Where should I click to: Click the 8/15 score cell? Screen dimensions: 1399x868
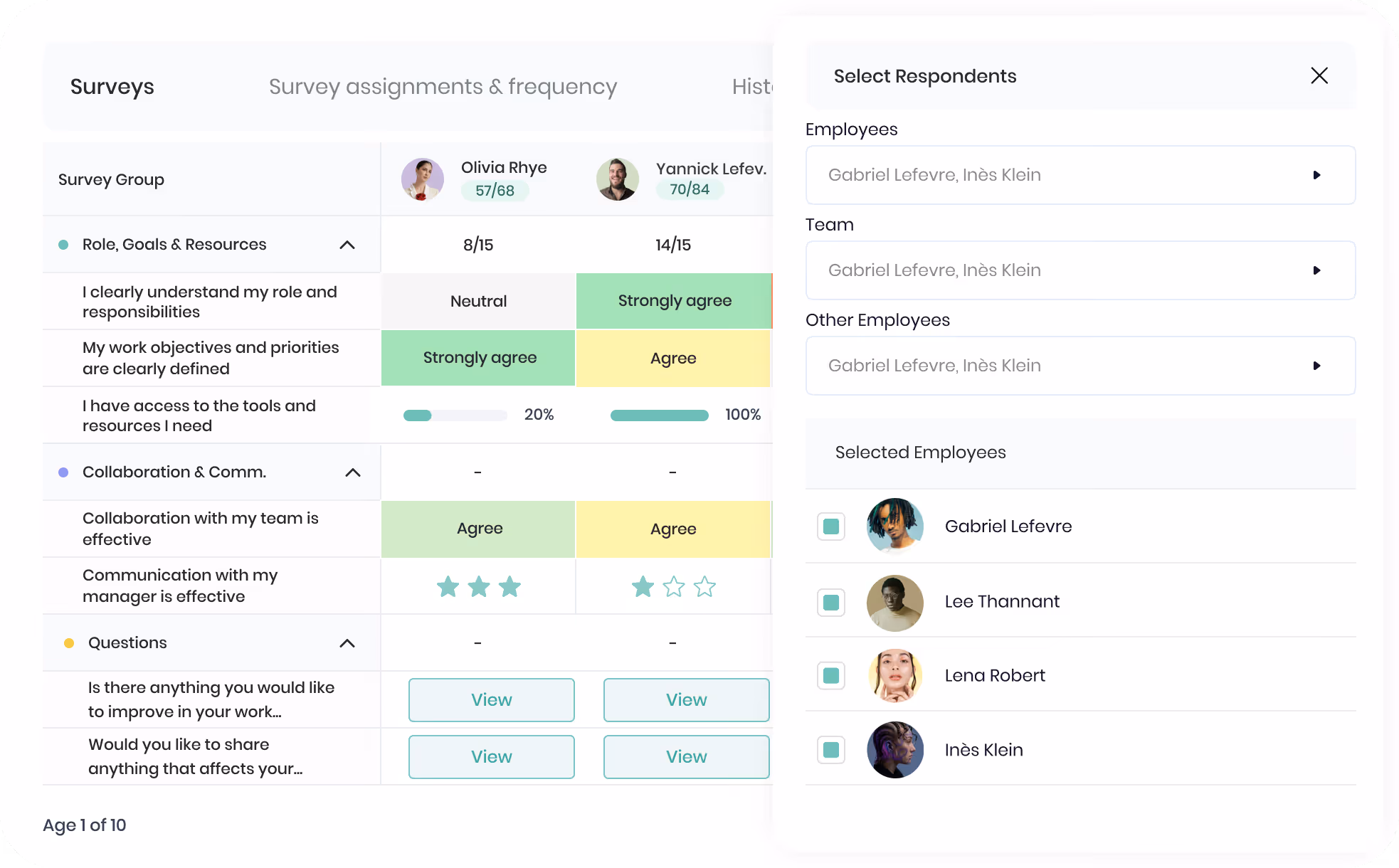[478, 245]
